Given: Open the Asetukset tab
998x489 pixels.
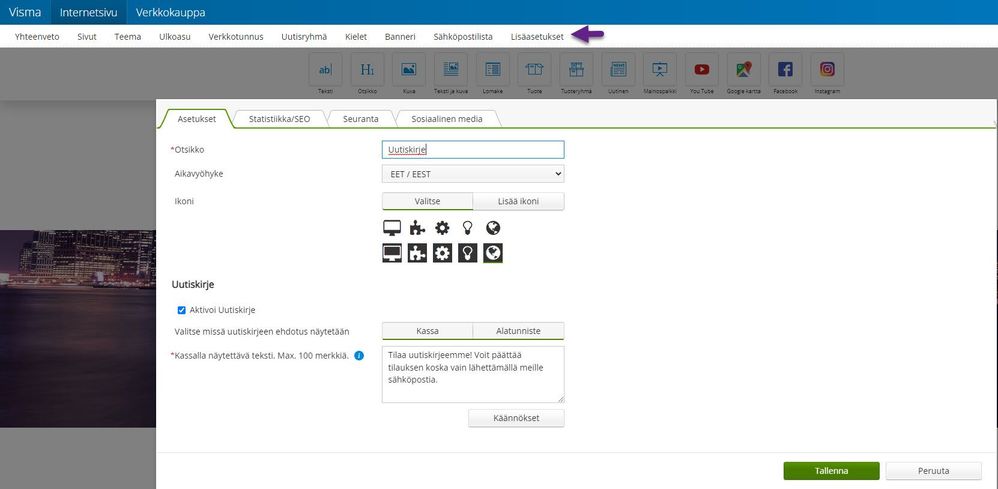Looking at the screenshot, I should tap(197, 118).
